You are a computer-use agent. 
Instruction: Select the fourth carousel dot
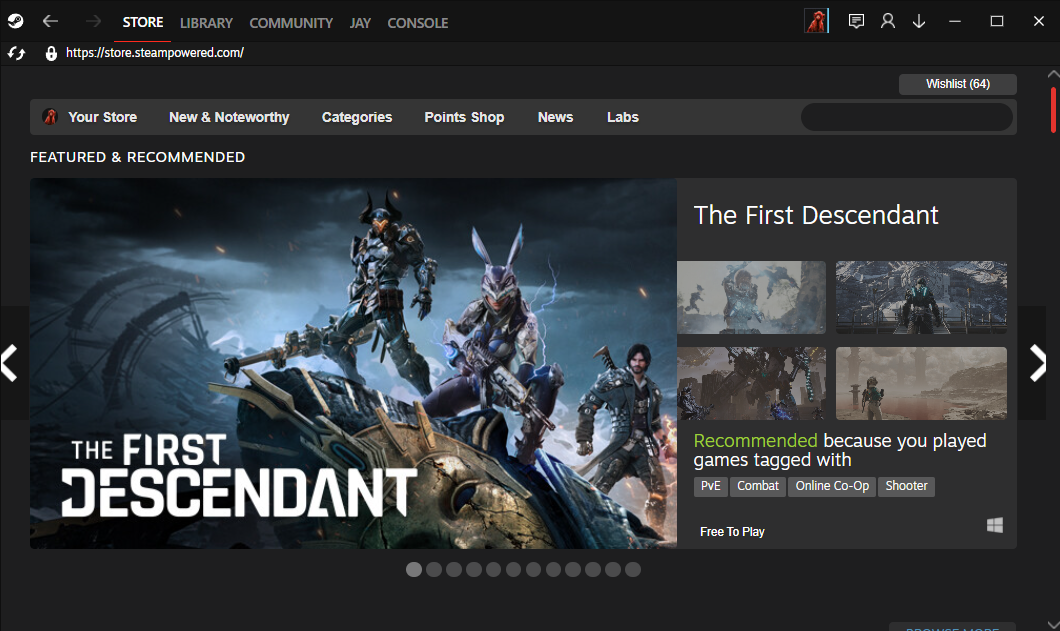(474, 569)
